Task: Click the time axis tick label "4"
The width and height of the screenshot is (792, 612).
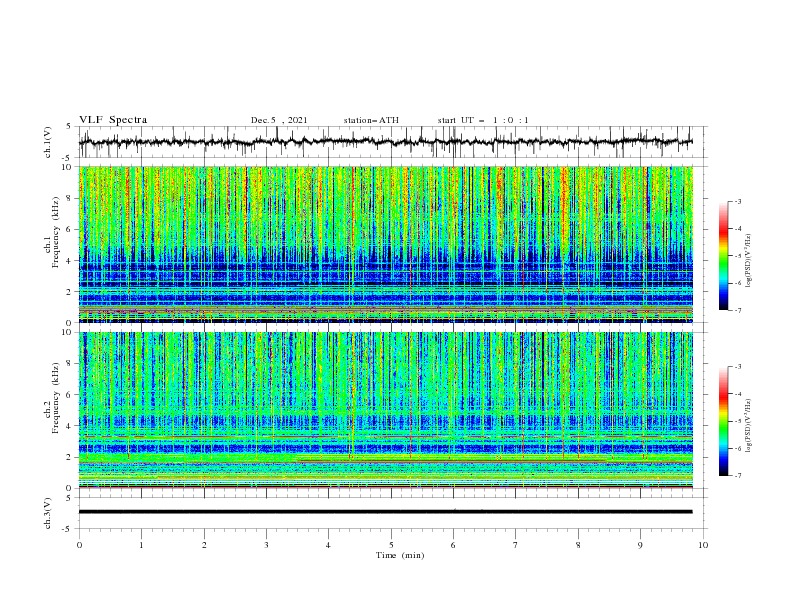Action: 328,545
